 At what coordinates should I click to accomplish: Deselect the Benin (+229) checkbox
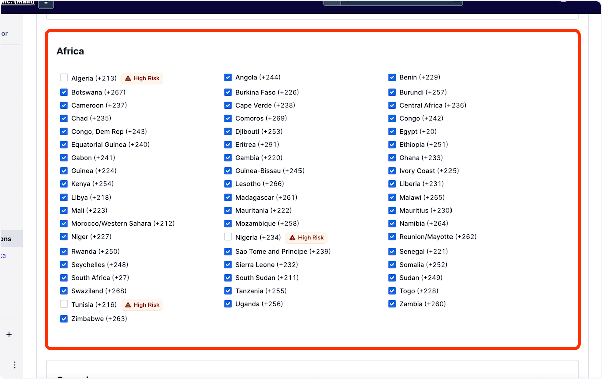(392, 78)
